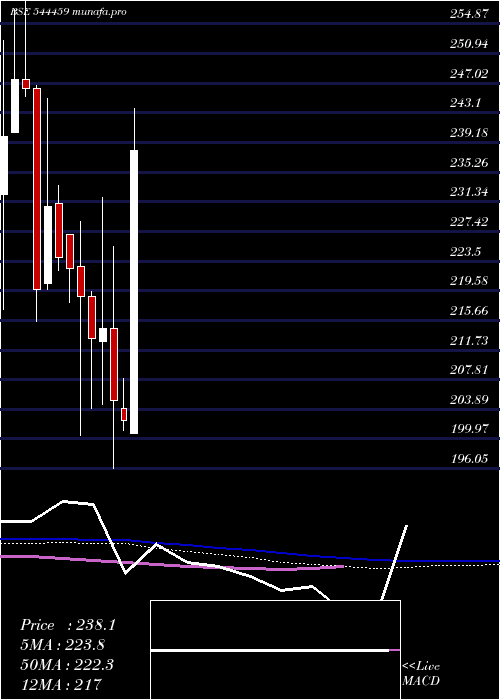This screenshot has width=500, height=700.
Task: Click the 243.1 price axis label
Action: tap(466, 103)
